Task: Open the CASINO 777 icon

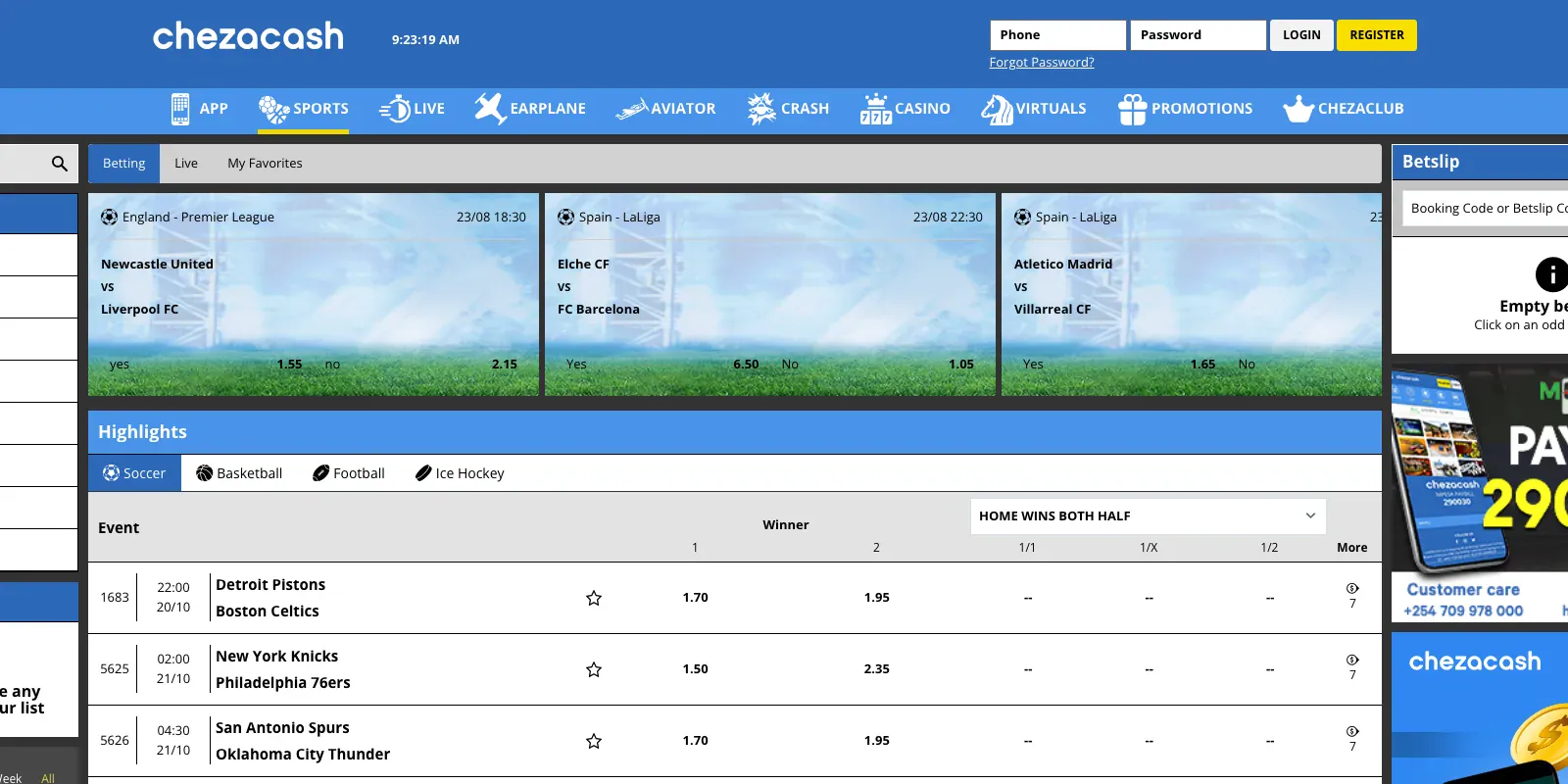Action: 875,109
